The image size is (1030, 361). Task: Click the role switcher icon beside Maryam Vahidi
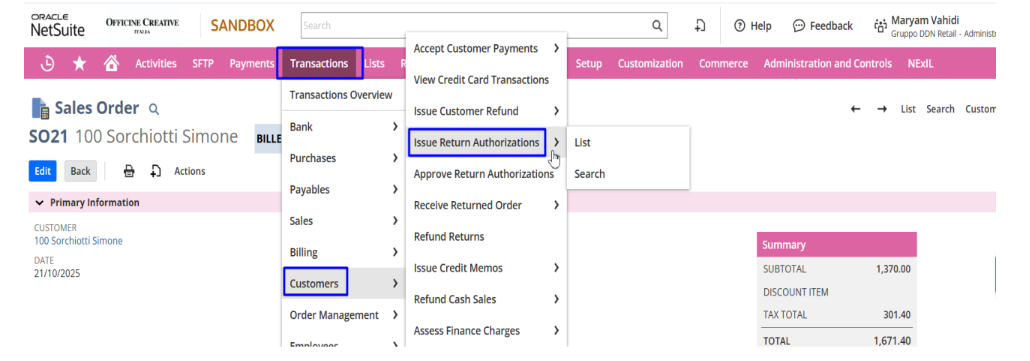click(x=880, y=26)
